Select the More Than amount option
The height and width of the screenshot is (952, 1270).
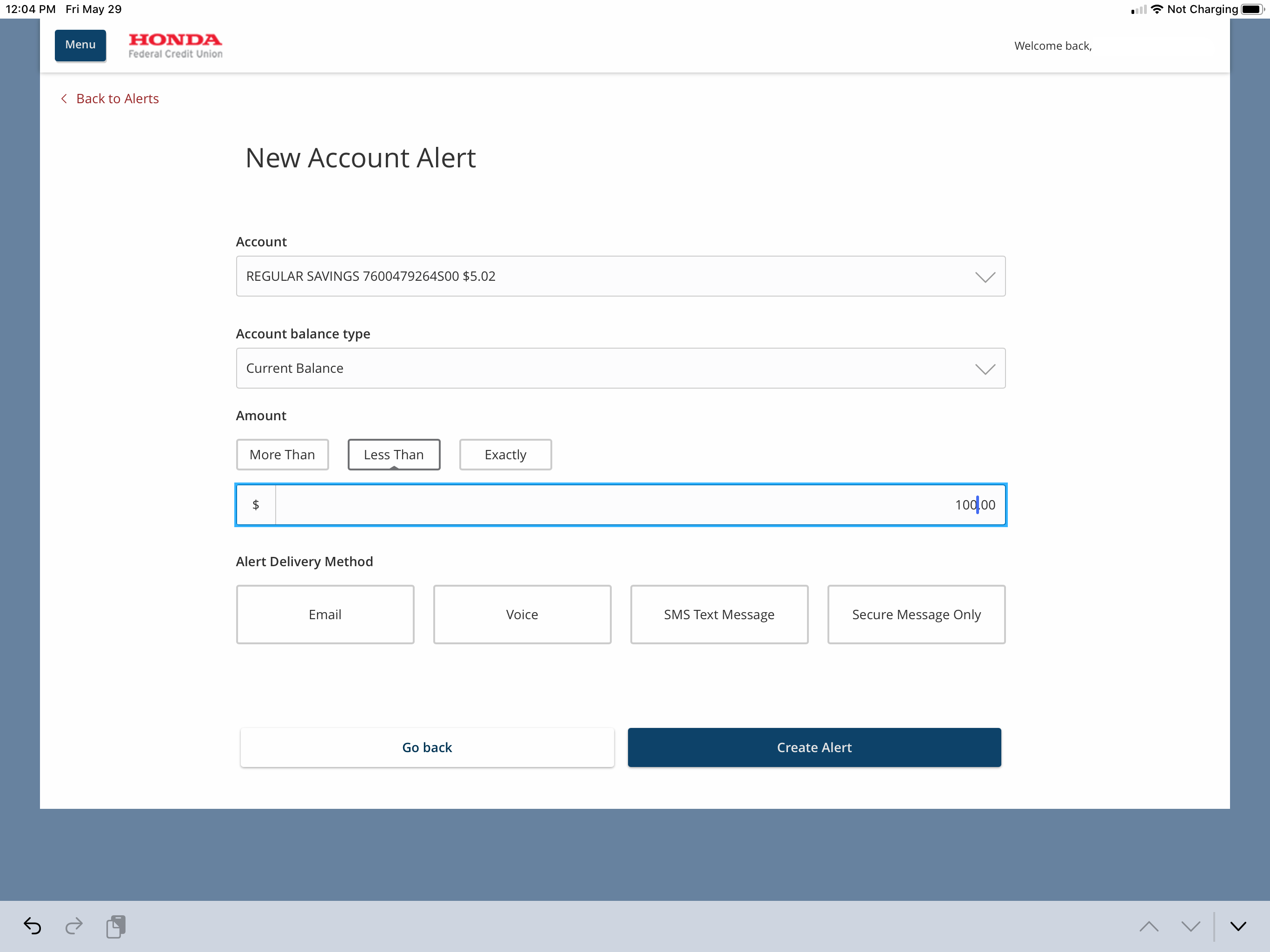[x=283, y=455]
